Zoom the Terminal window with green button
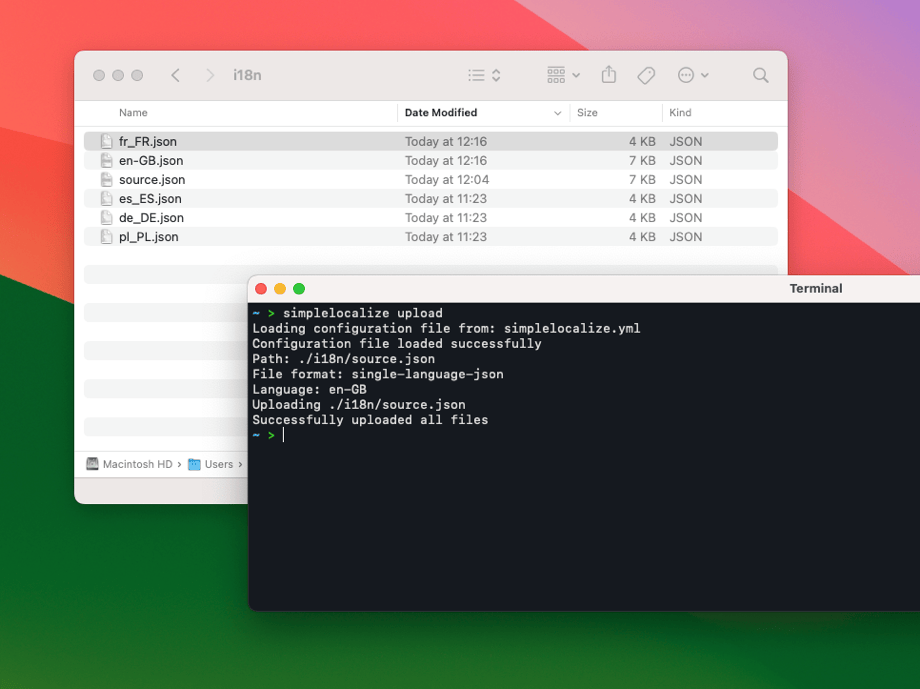 (299, 289)
